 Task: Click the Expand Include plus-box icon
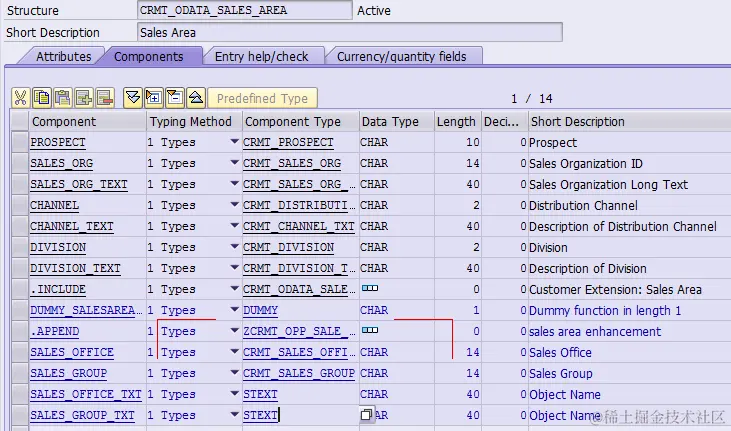(x=154, y=98)
